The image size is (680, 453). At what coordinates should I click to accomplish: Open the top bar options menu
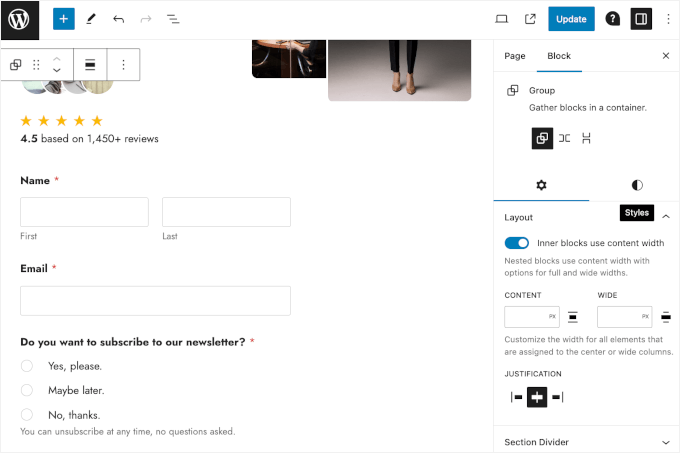click(x=668, y=19)
